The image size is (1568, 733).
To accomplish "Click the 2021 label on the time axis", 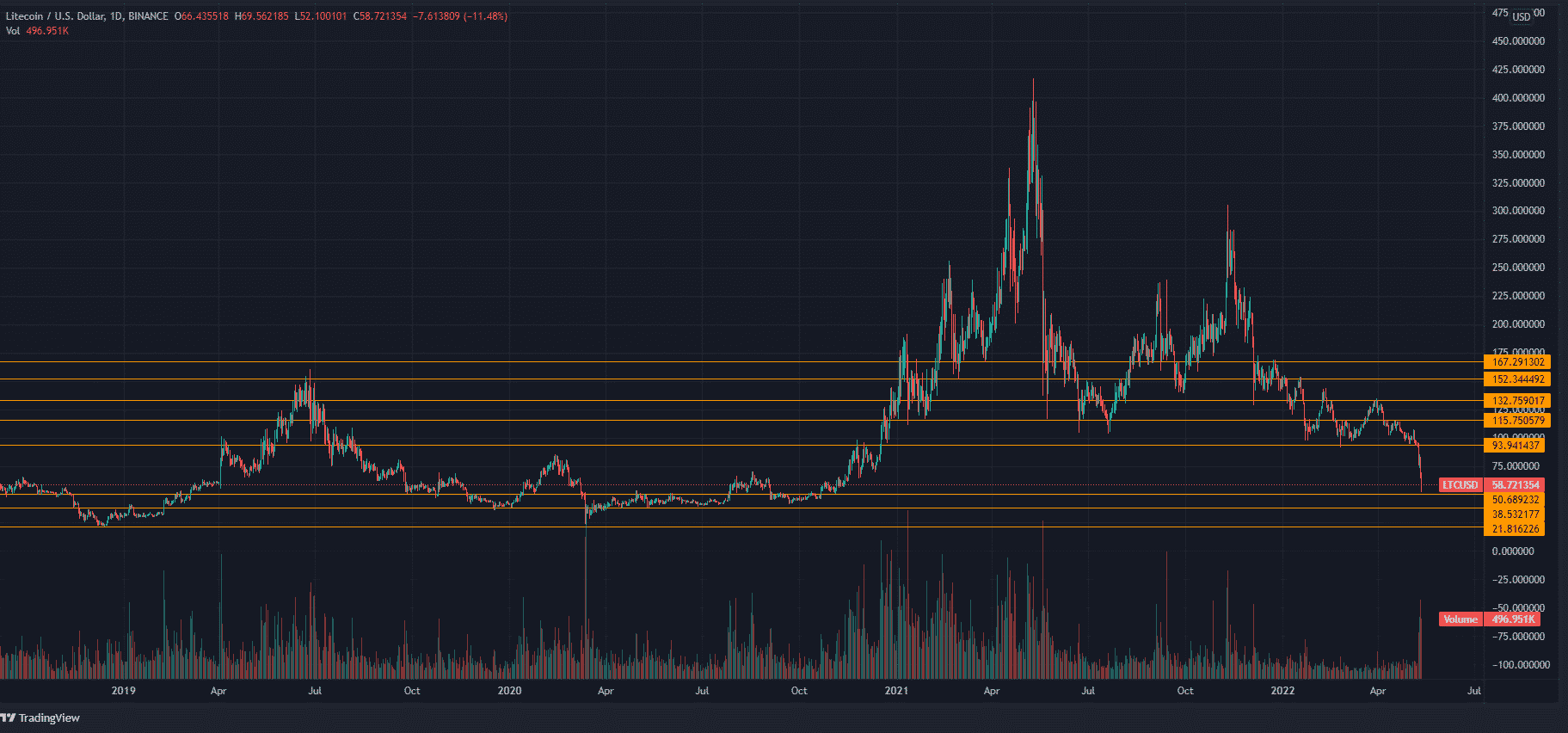I will (x=896, y=691).
